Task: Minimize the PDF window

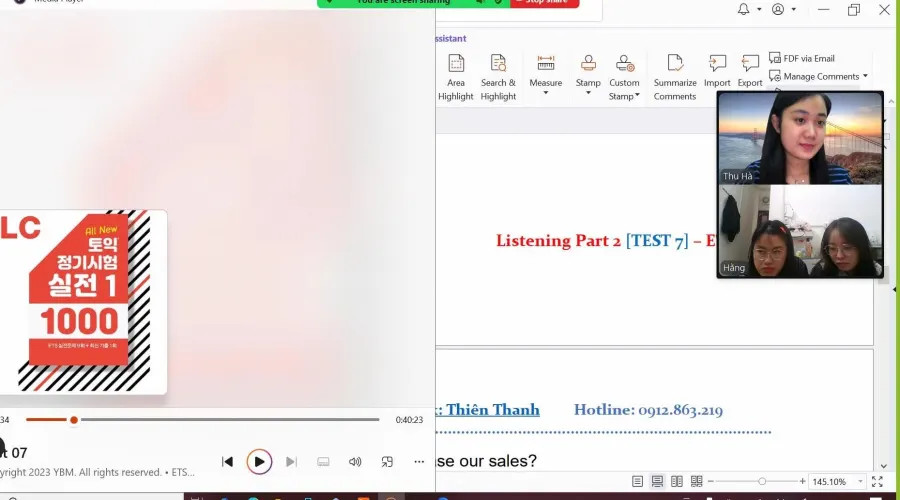Action: [x=824, y=9]
